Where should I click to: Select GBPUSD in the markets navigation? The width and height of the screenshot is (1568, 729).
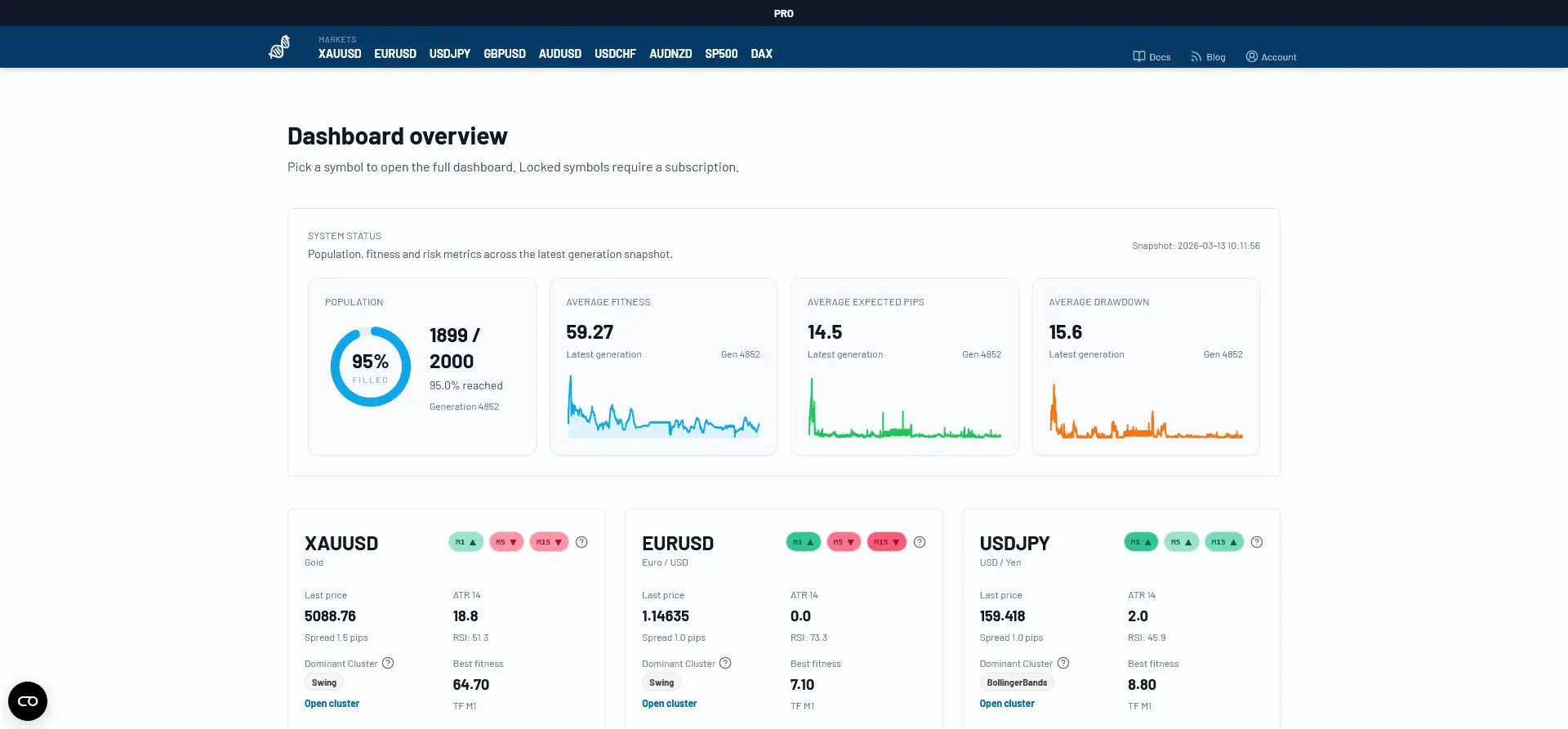pos(505,54)
